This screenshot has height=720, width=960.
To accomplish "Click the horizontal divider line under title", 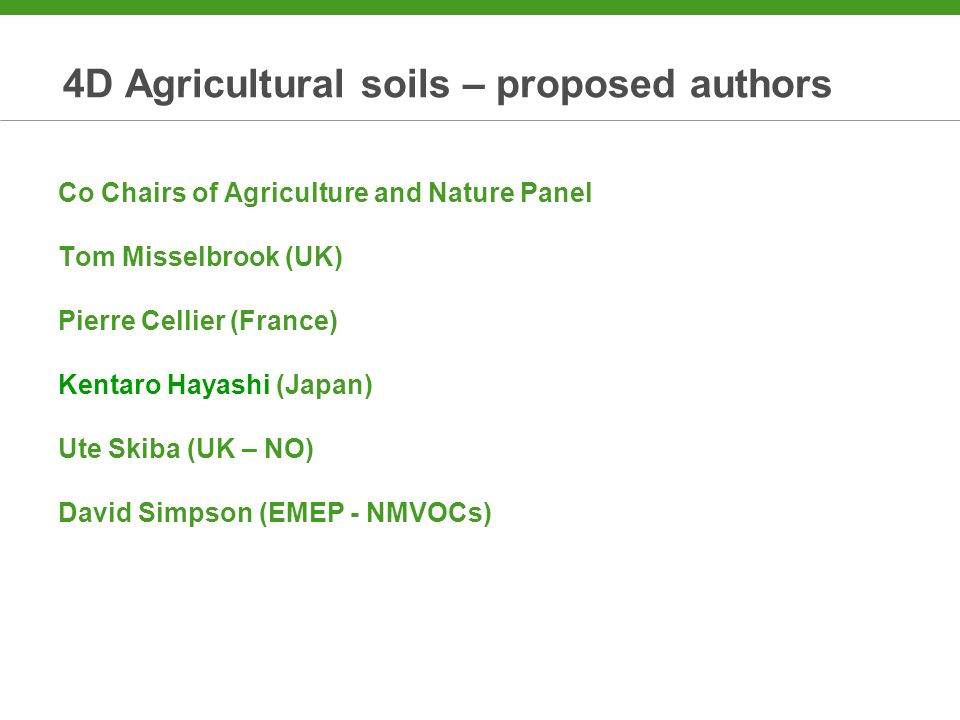I will point(480,121).
